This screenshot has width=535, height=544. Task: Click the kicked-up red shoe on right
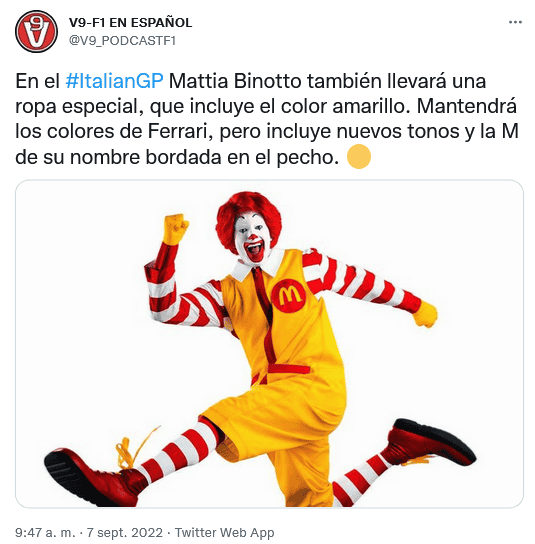[x=430, y=442]
